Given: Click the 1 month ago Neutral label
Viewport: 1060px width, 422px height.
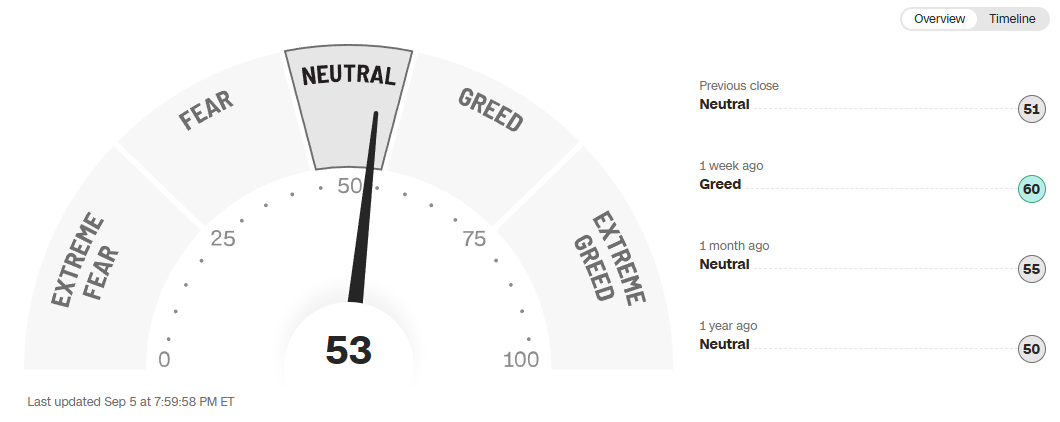Looking at the screenshot, I should 724,264.
